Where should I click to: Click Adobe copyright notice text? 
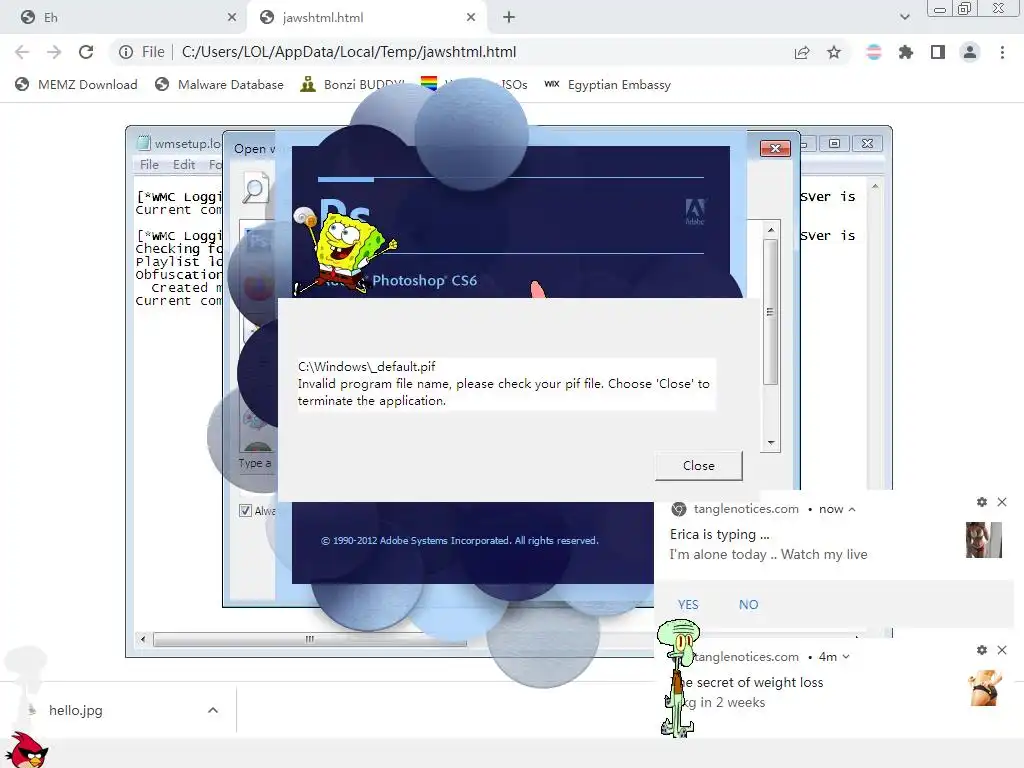tap(459, 541)
